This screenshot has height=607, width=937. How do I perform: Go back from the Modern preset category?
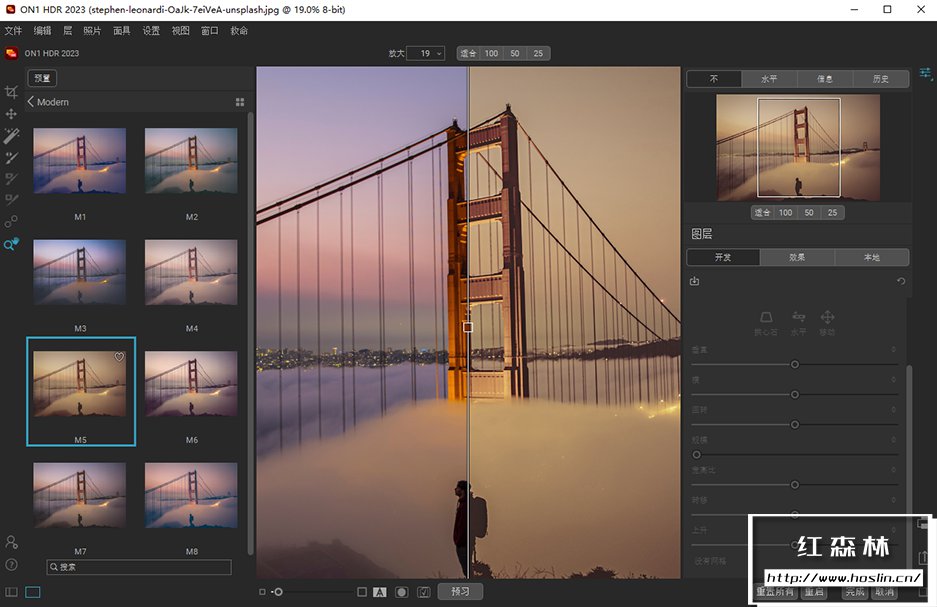pyautogui.click(x=31, y=102)
